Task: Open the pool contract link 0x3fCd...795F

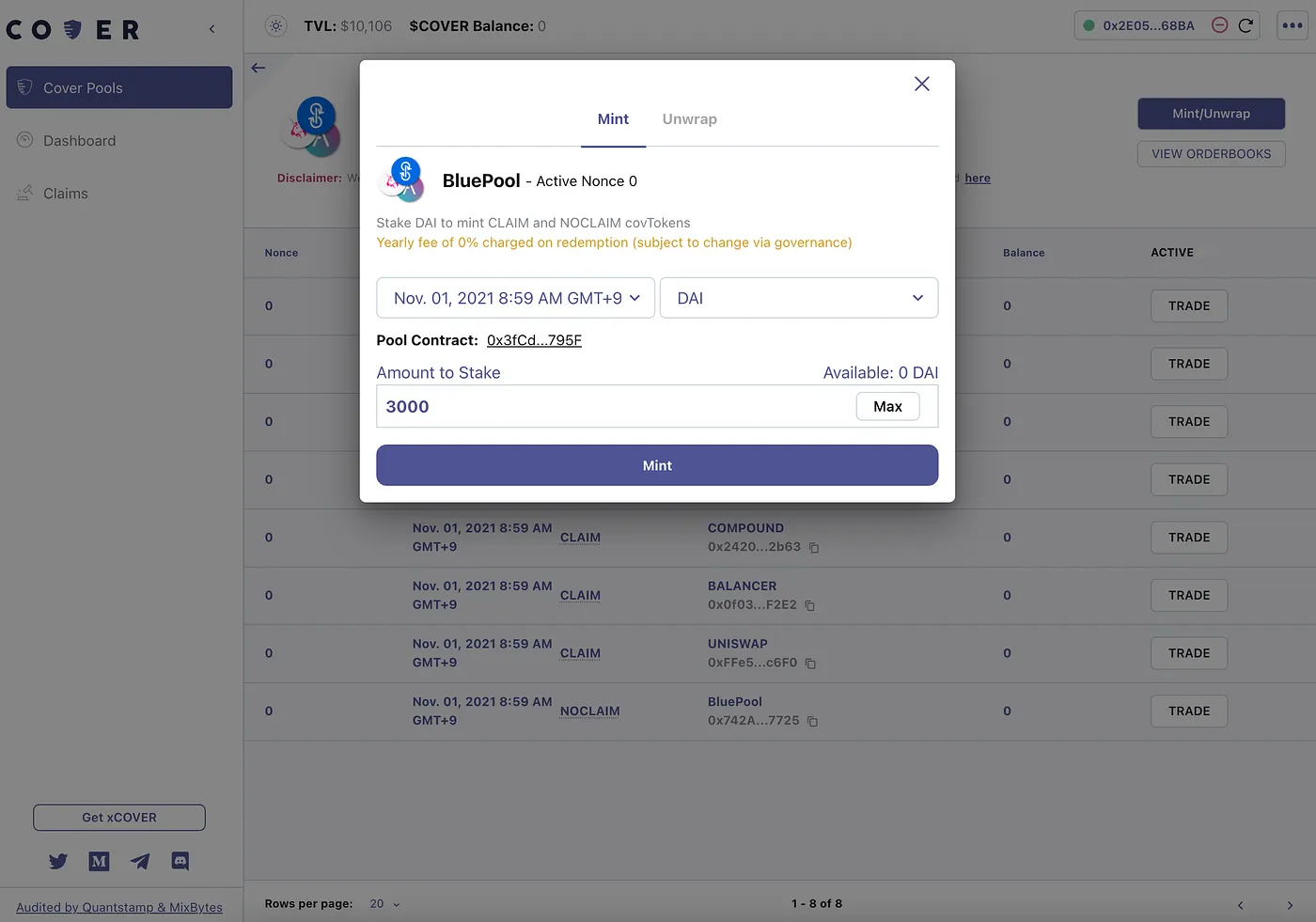Action: [534, 340]
